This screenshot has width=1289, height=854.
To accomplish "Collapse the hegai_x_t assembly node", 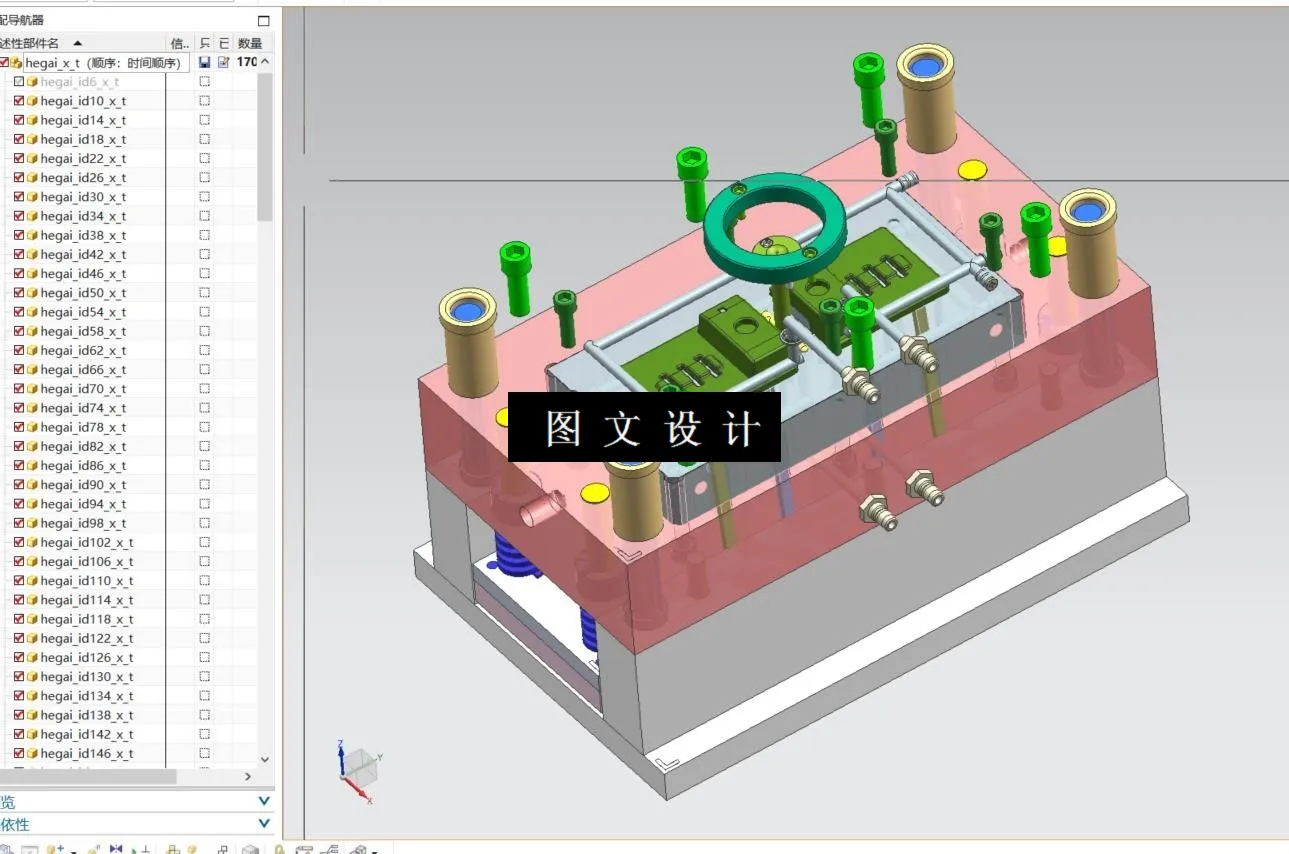I will pos(264,61).
